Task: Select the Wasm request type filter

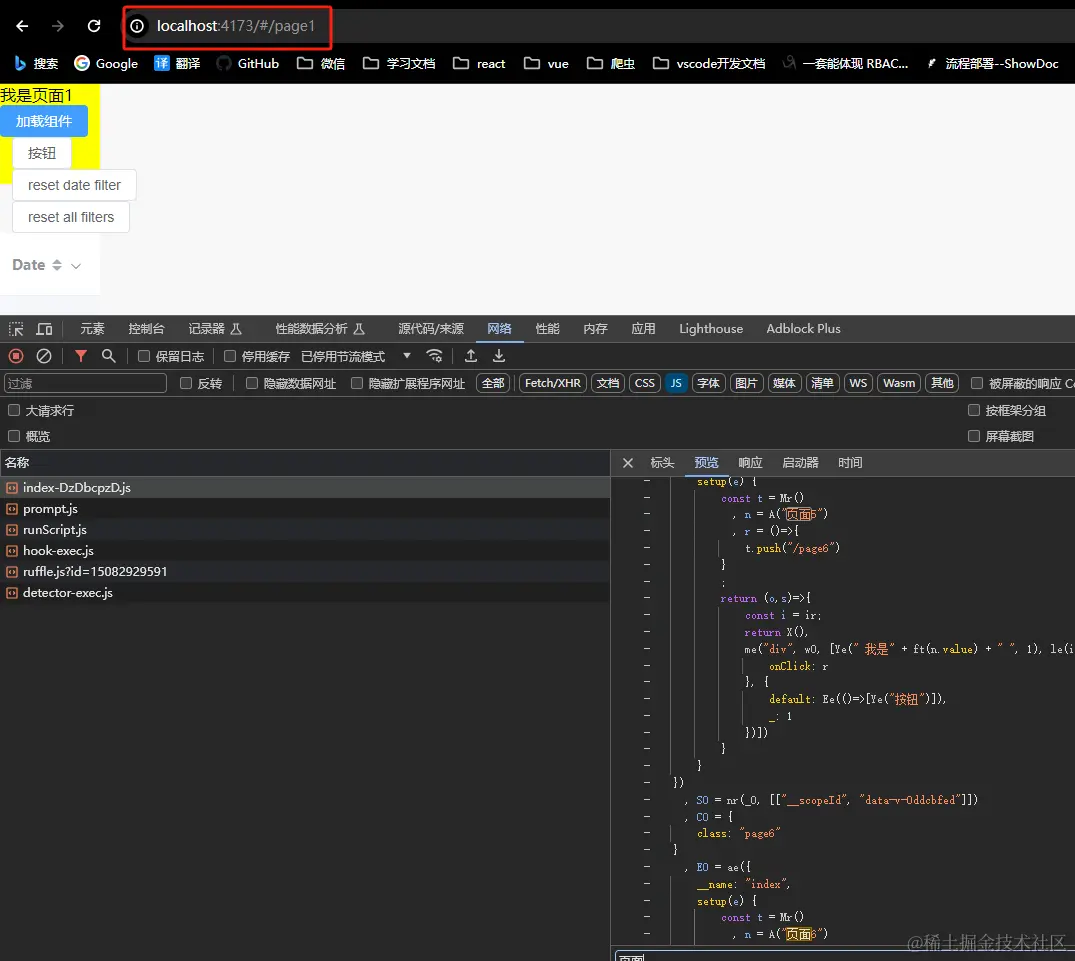Action: [899, 383]
